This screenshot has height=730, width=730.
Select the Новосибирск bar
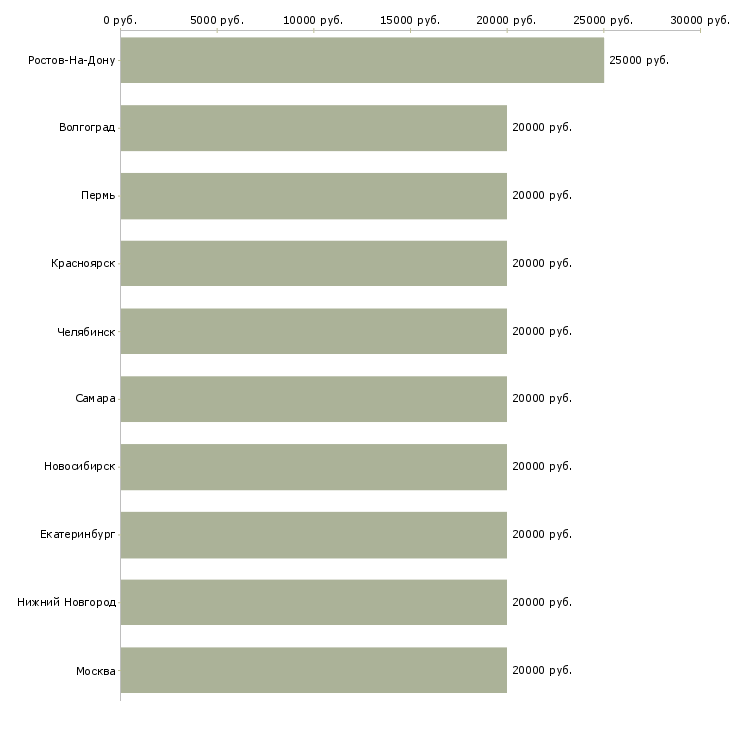click(313, 467)
